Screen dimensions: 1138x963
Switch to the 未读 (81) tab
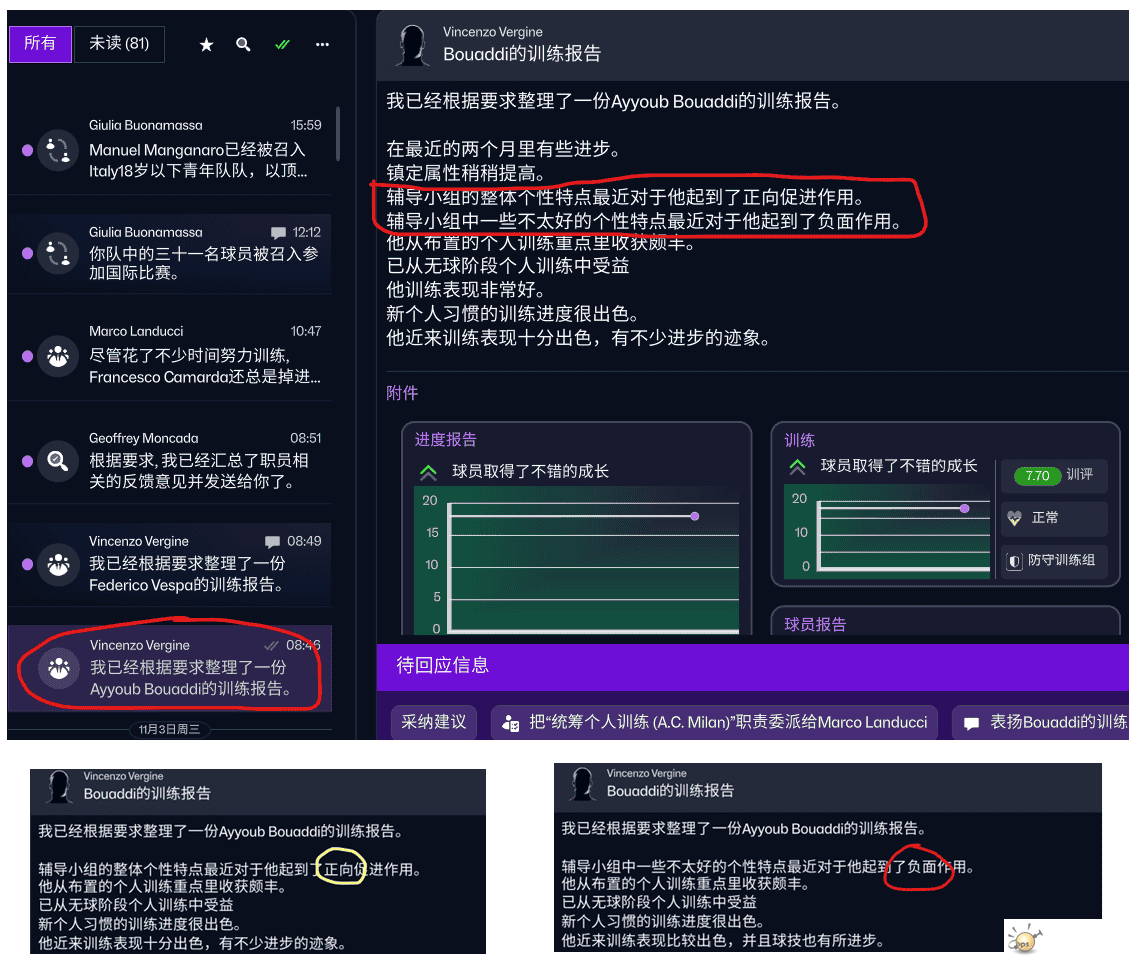tap(119, 44)
